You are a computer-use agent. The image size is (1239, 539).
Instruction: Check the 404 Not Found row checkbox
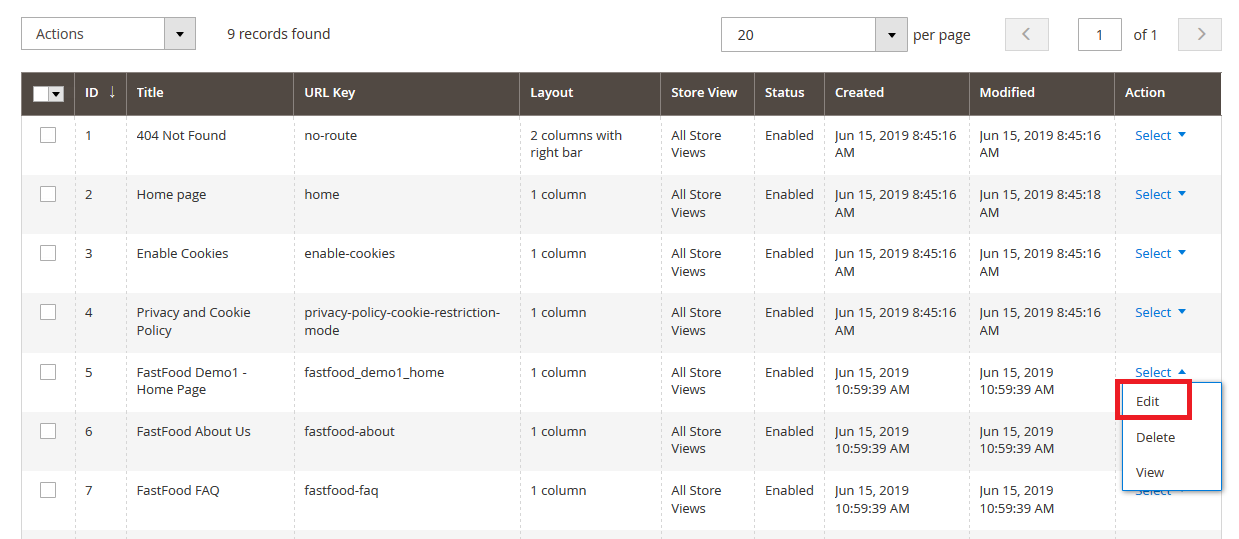pyautogui.click(x=48, y=135)
